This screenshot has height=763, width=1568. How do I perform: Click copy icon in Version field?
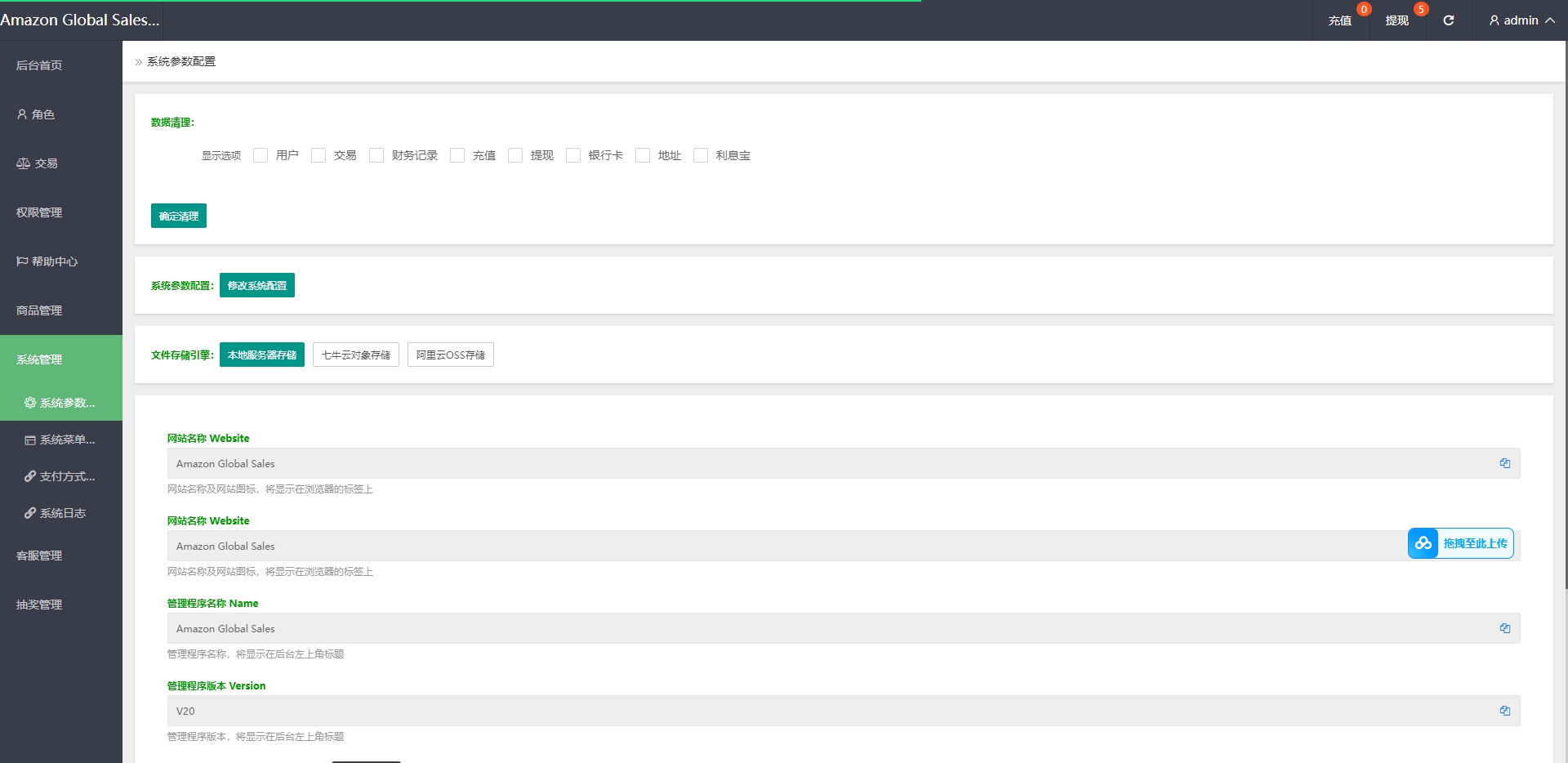(x=1504, y=711)
